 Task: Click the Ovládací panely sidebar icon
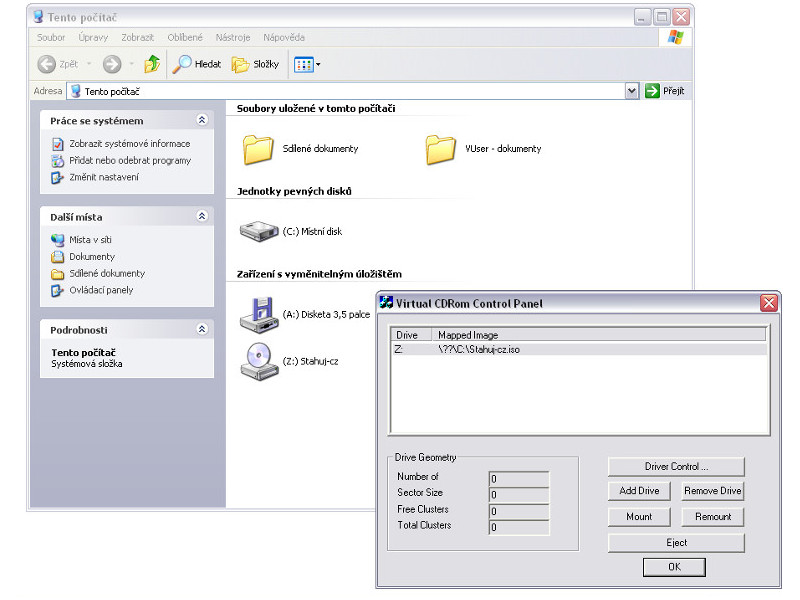pos(57,291)
